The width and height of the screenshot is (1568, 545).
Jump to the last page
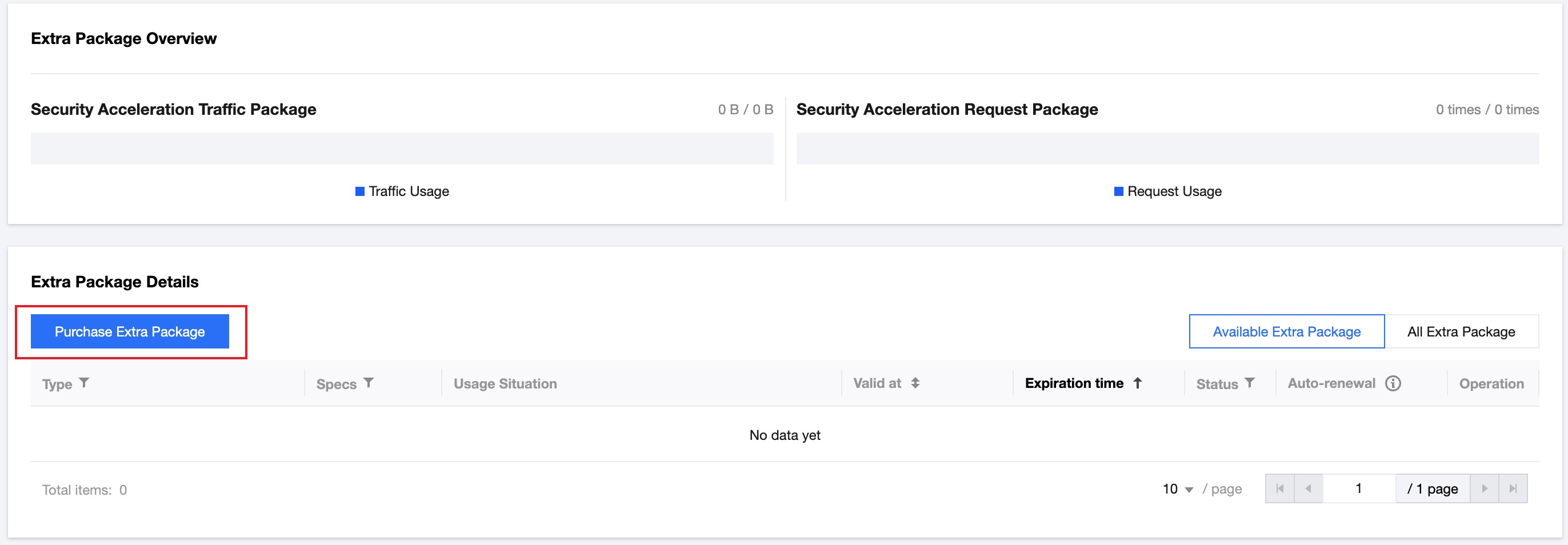click(x=1513, y=488)
